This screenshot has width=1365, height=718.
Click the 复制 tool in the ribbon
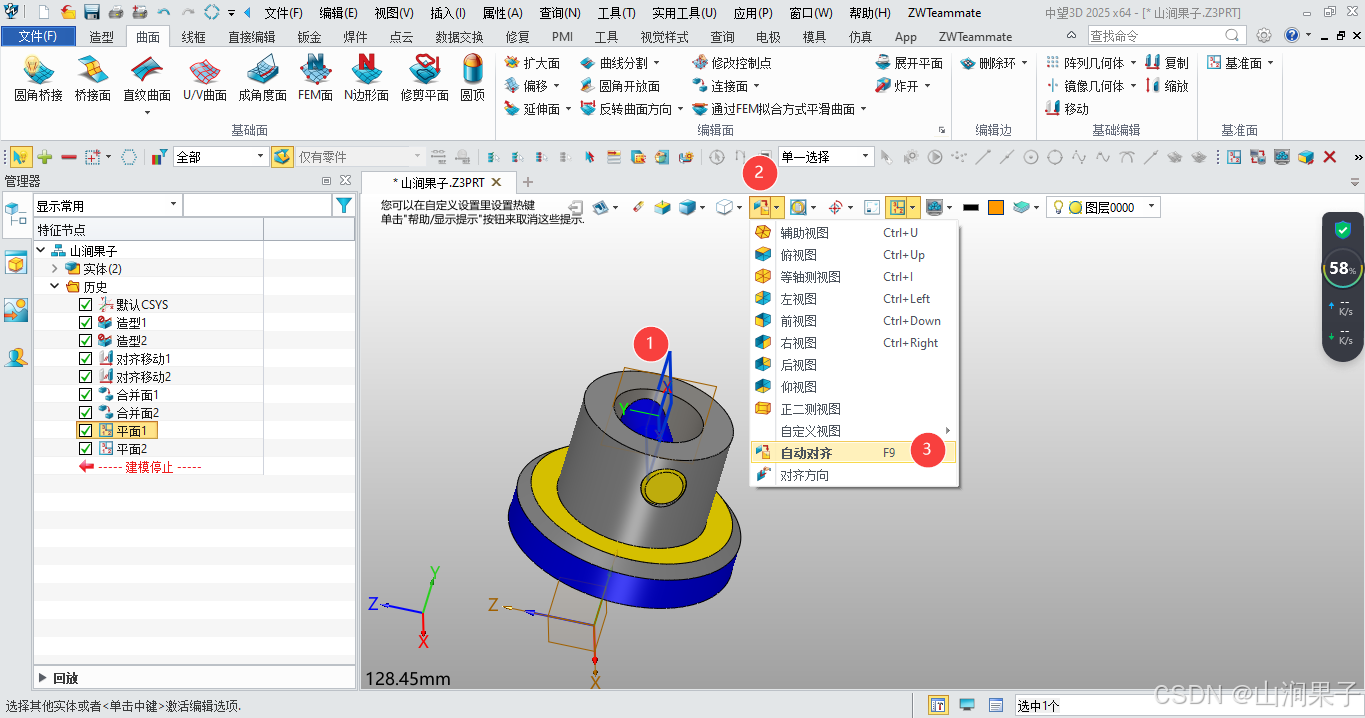pos(1166,63)
